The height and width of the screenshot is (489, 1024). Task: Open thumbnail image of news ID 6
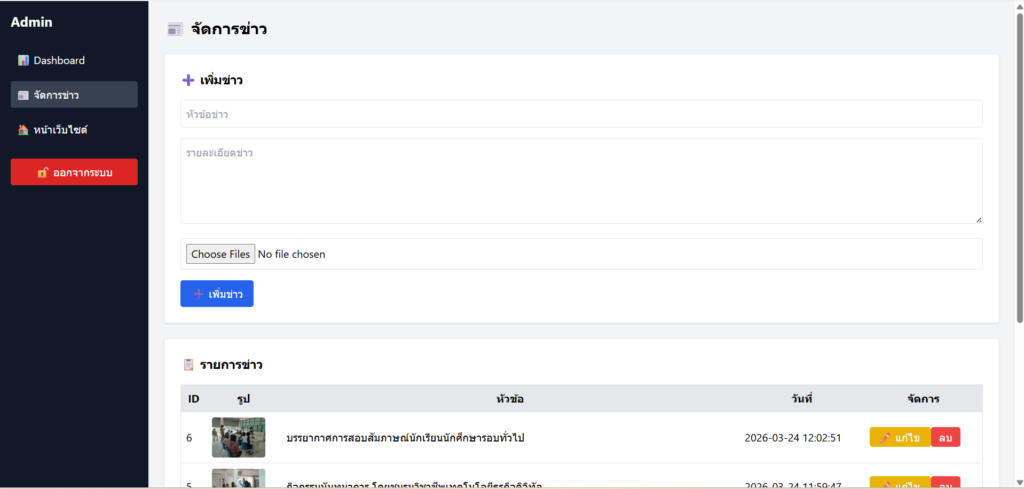pos(238,437)
